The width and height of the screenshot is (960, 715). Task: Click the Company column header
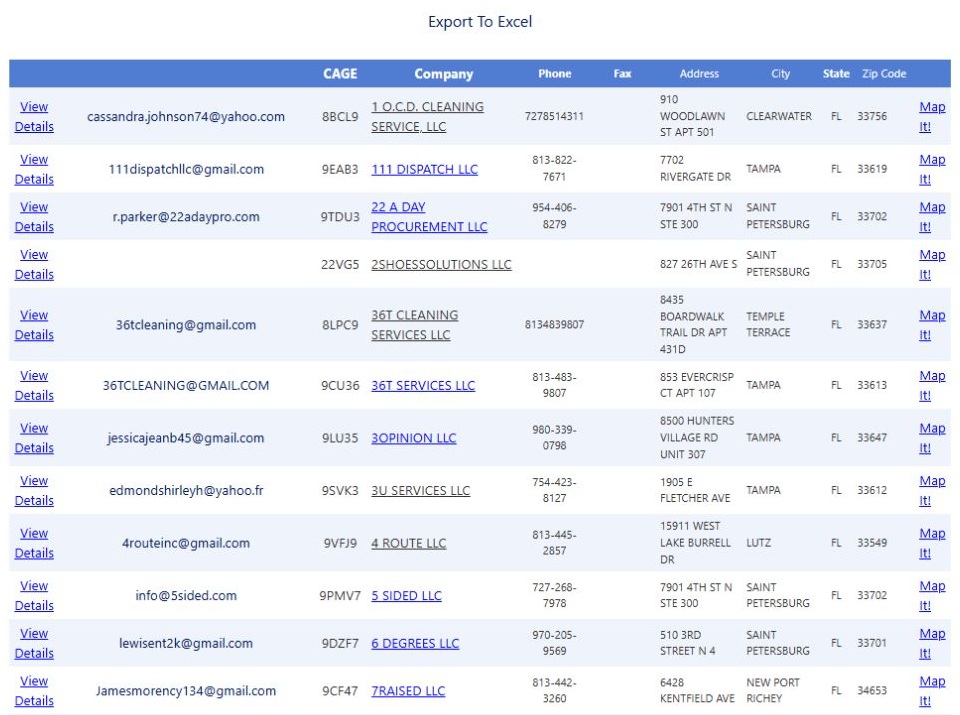point(444,74)
